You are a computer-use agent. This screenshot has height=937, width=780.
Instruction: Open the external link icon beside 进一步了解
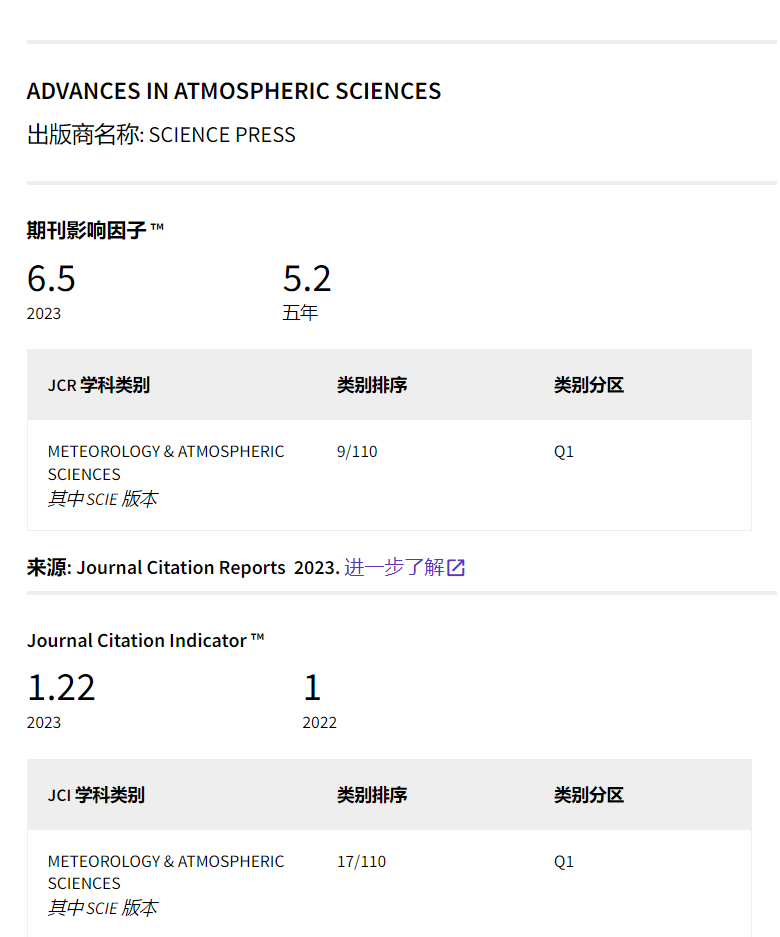point(456,568)
